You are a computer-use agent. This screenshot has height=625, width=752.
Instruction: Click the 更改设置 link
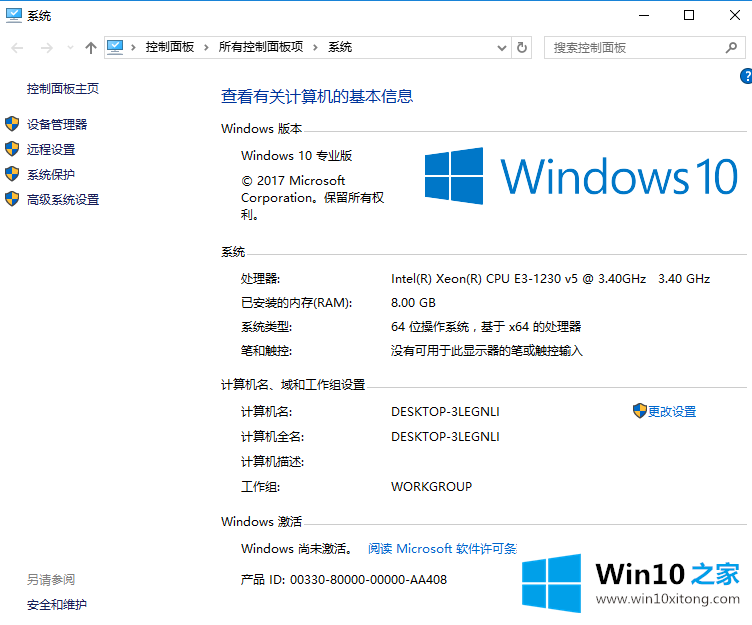click(x=672, y=412)
